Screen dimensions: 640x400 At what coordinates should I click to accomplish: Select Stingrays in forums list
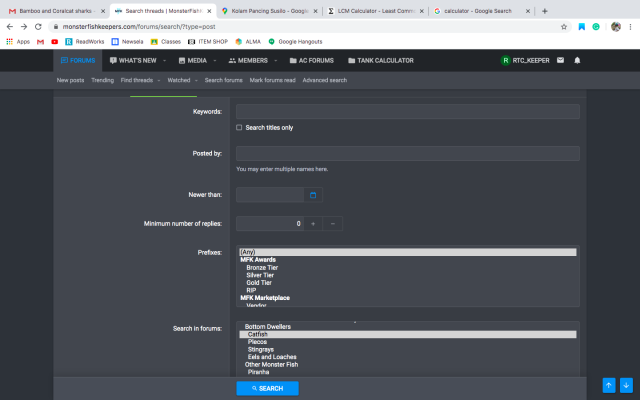[262, 349]
